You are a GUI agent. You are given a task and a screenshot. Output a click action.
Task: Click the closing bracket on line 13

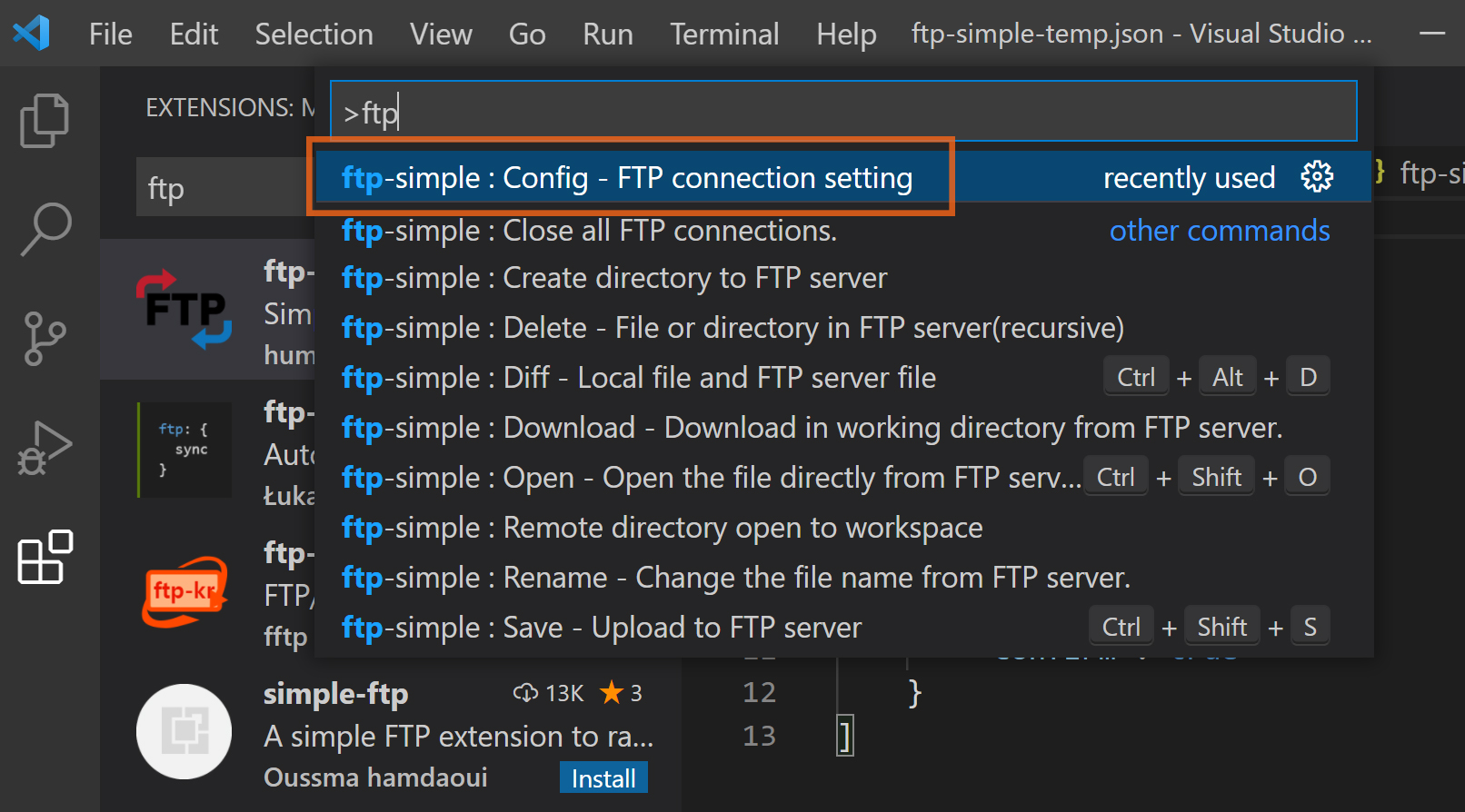coord(845,736)
